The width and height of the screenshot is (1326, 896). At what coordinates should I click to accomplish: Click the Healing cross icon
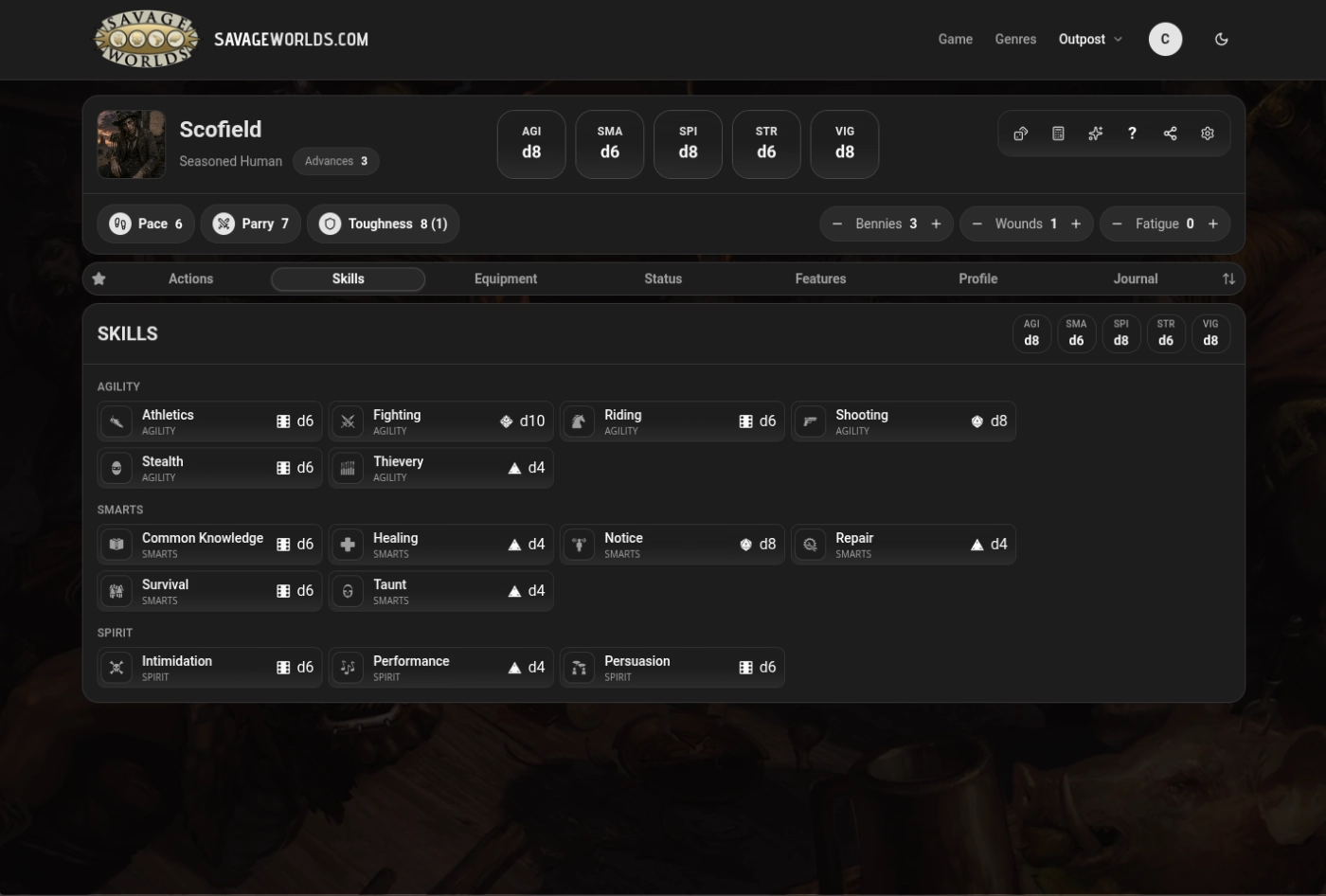tap(348, 545)
